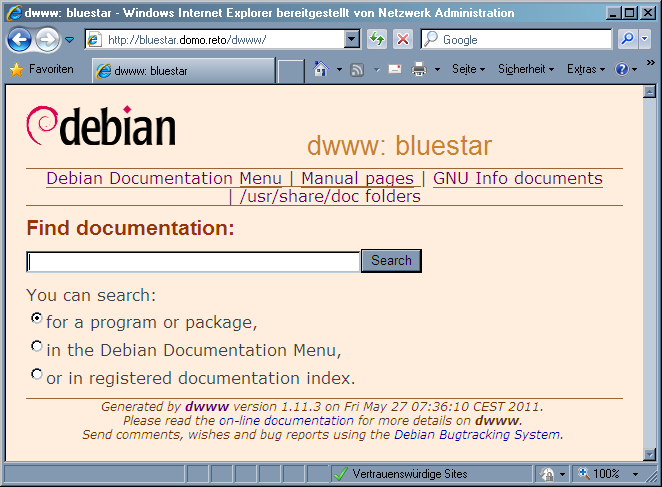Click the Read Mail envelope icon
Viewport: 662px width, 487px height.
[394, 70]
